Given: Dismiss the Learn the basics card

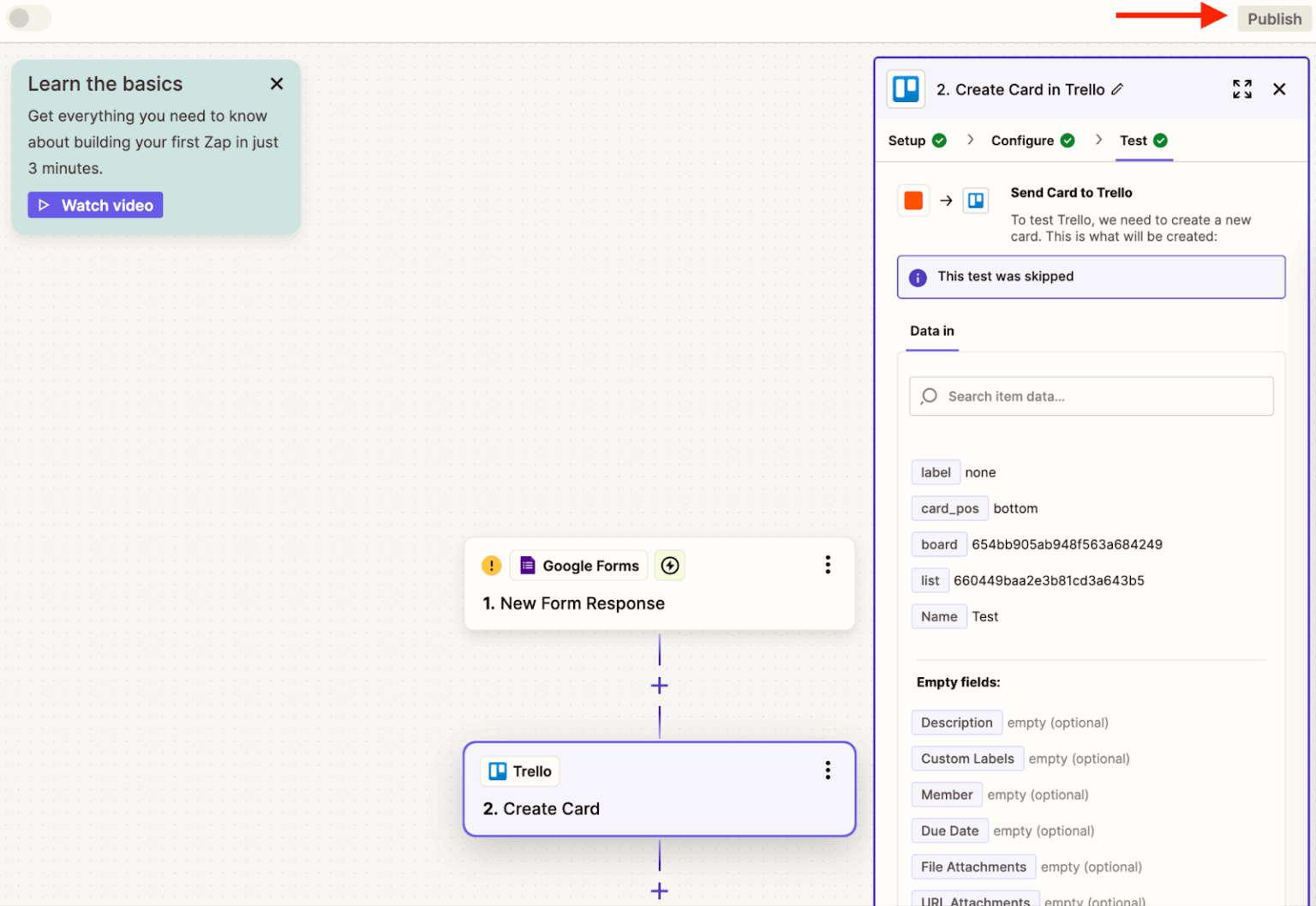Looking at the screenshot, I should pos(276,83).
